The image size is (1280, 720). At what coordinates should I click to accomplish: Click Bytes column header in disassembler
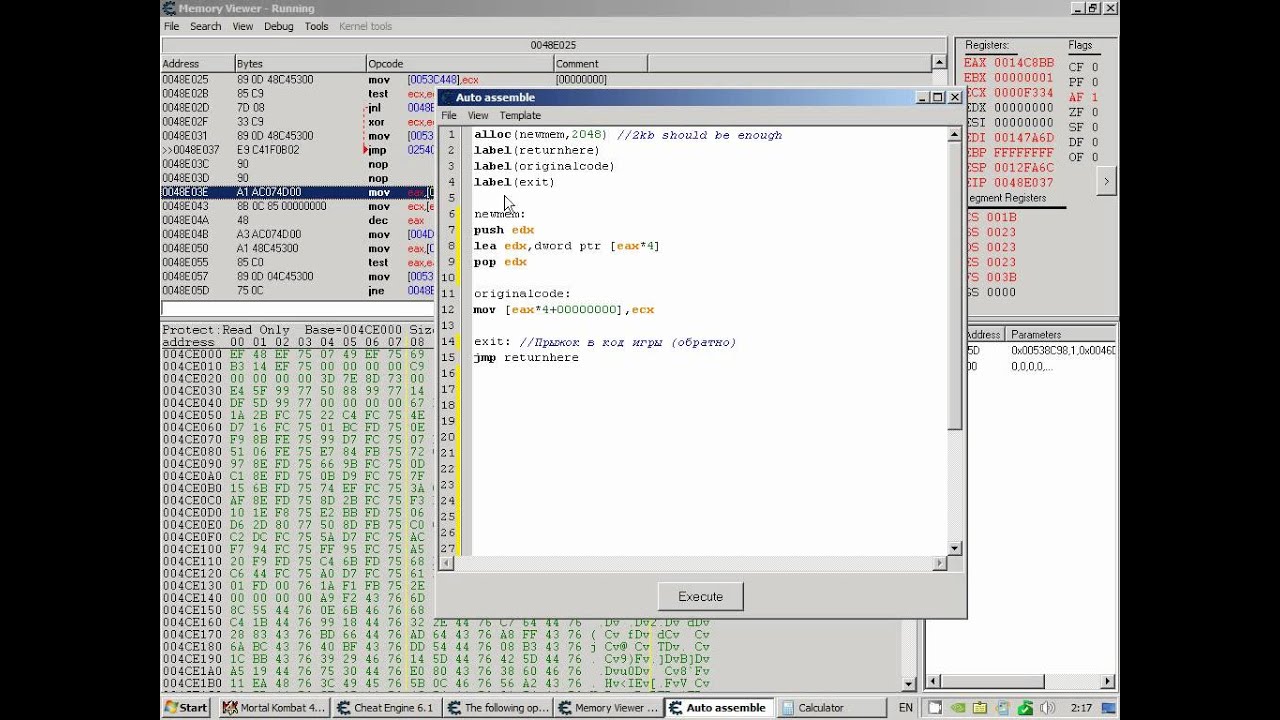pyautogui.click(x=300, y=63)
